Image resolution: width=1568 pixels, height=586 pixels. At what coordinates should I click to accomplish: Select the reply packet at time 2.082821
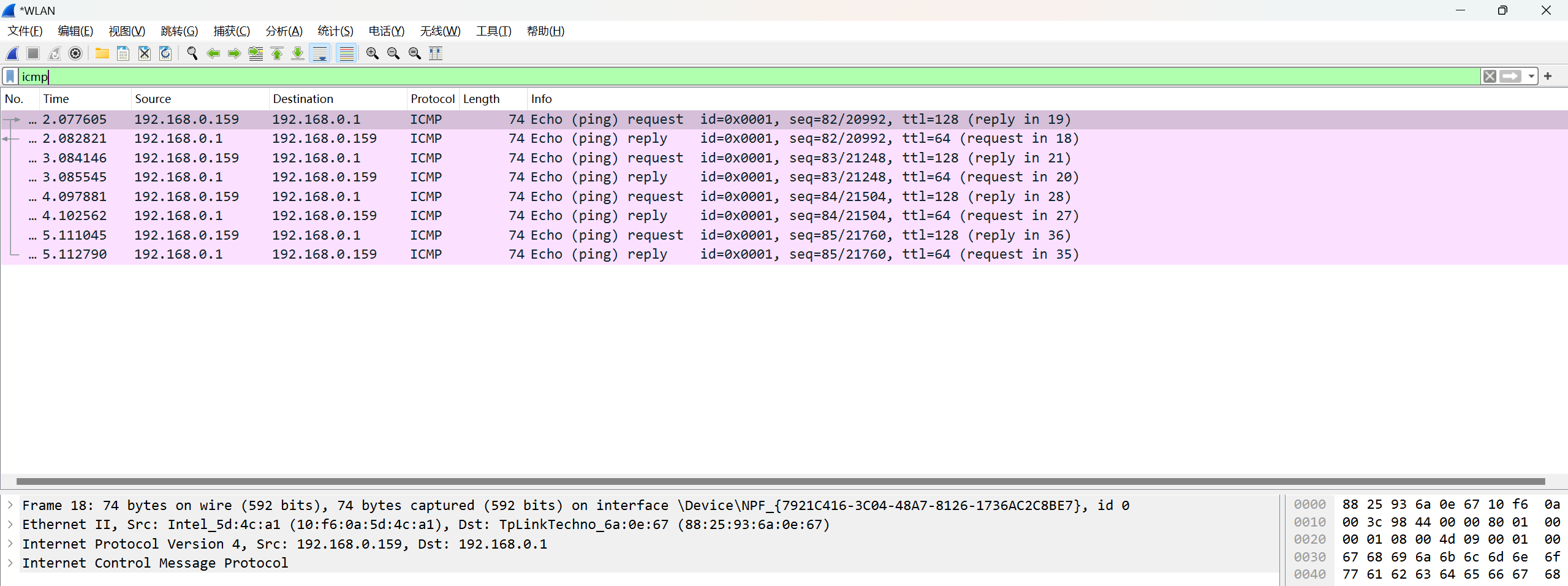[784, 139]
